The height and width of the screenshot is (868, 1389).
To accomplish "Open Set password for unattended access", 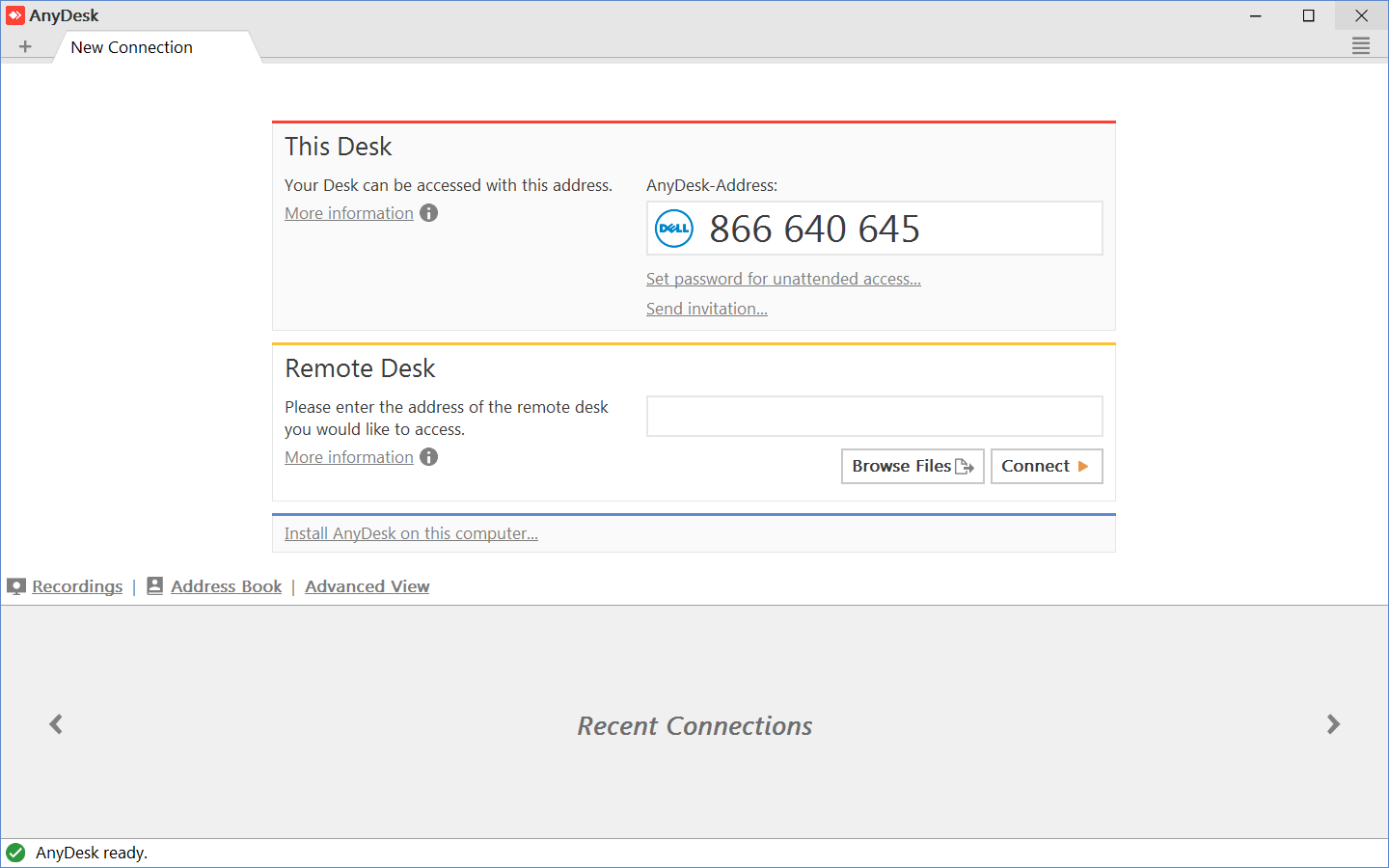I will 783,279.
